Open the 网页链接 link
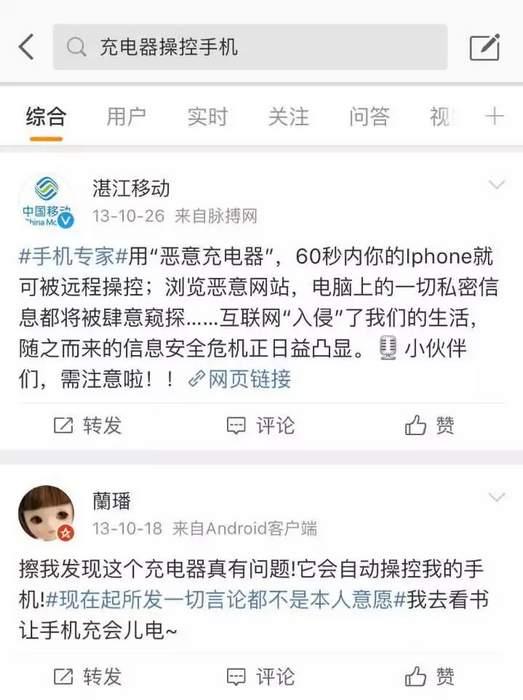This screenshot has width=523, height=700. 240,379
